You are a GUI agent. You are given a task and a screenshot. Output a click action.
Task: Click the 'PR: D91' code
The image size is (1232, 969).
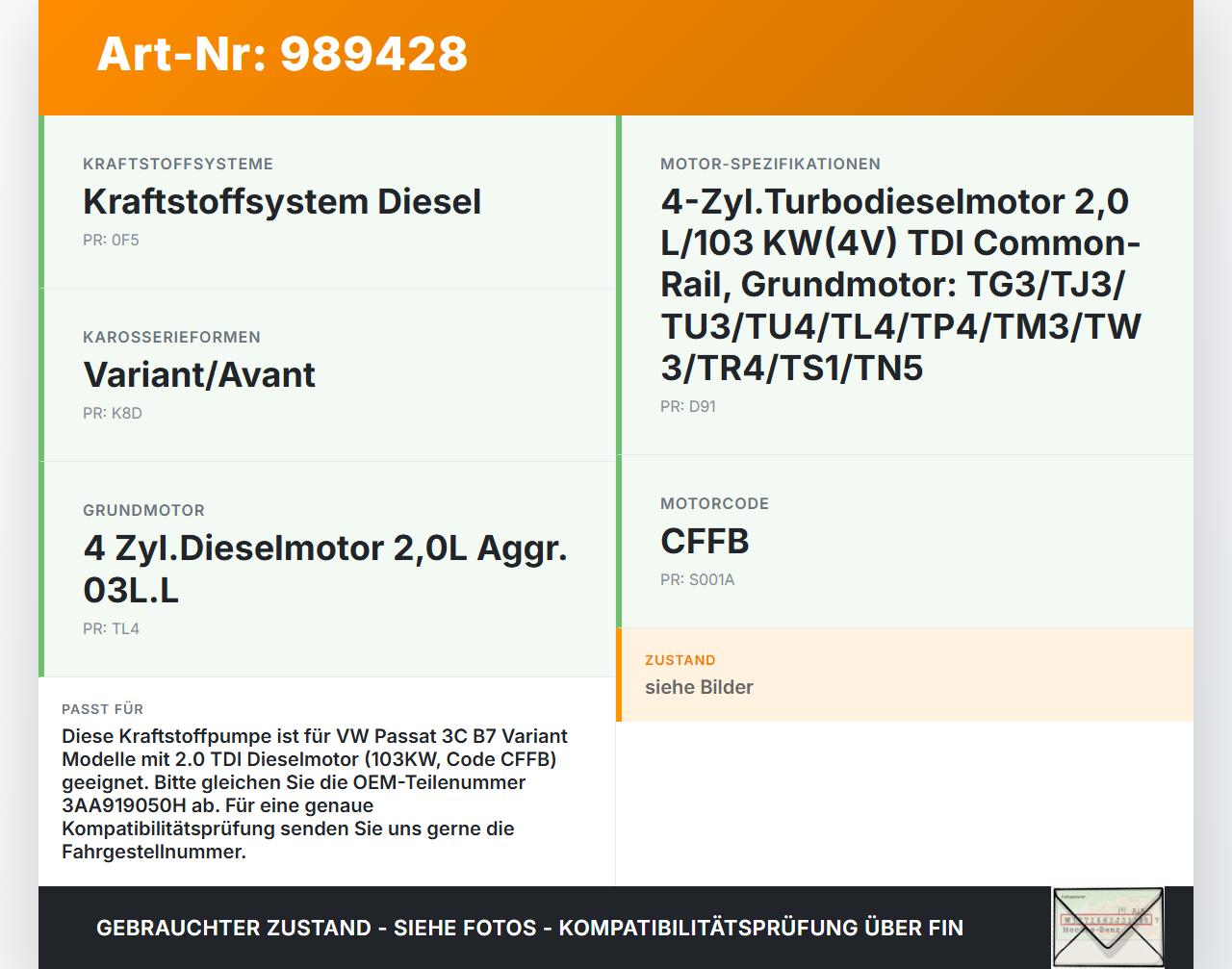point(688,406)
